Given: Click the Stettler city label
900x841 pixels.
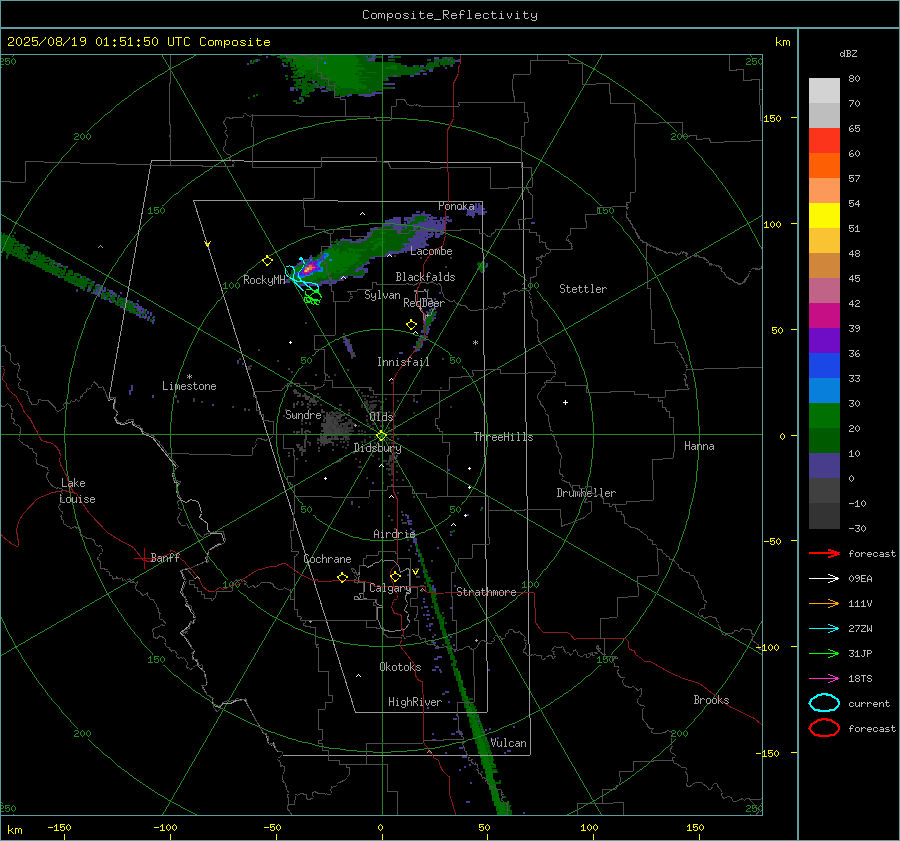Looking at the screenshot, I should click(583, 289).
